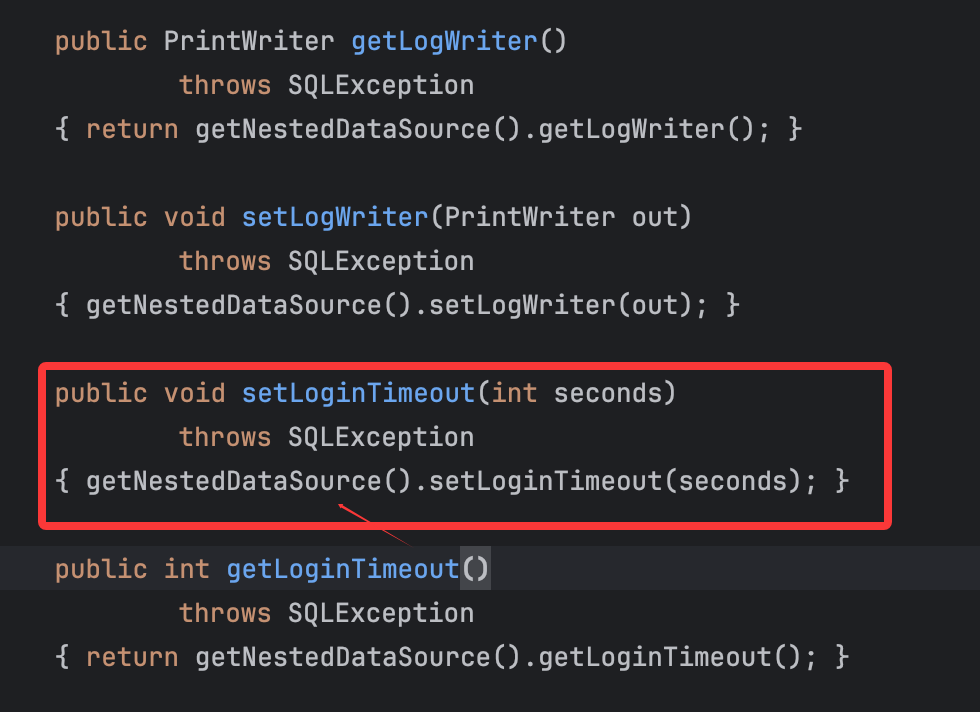
Task: Click SQLException under getLogWriter declaration
Action: pyautogui.click(x=381, y=86)
